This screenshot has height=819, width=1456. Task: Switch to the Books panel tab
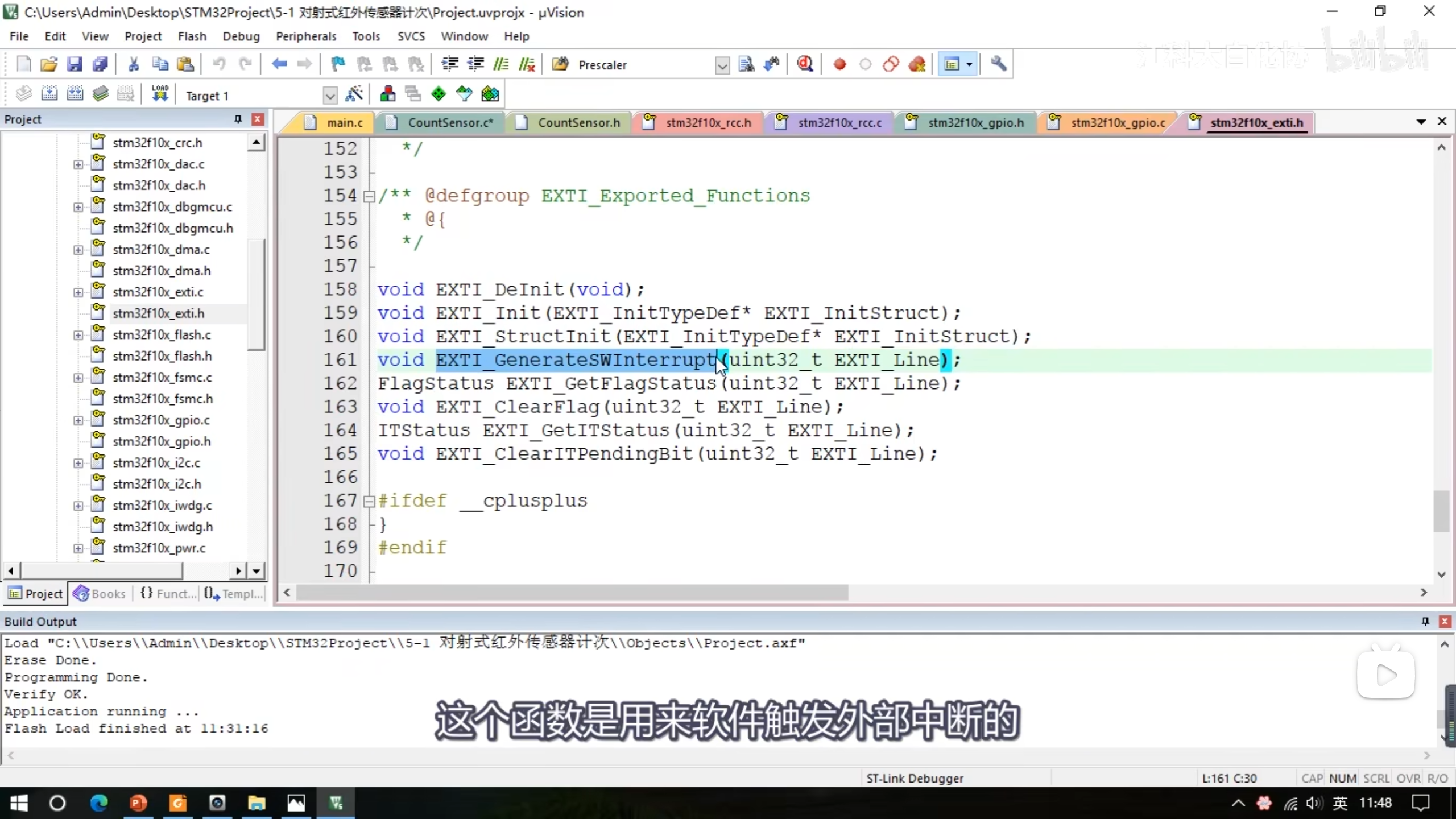pyautogui.click(x=100, y=594)
